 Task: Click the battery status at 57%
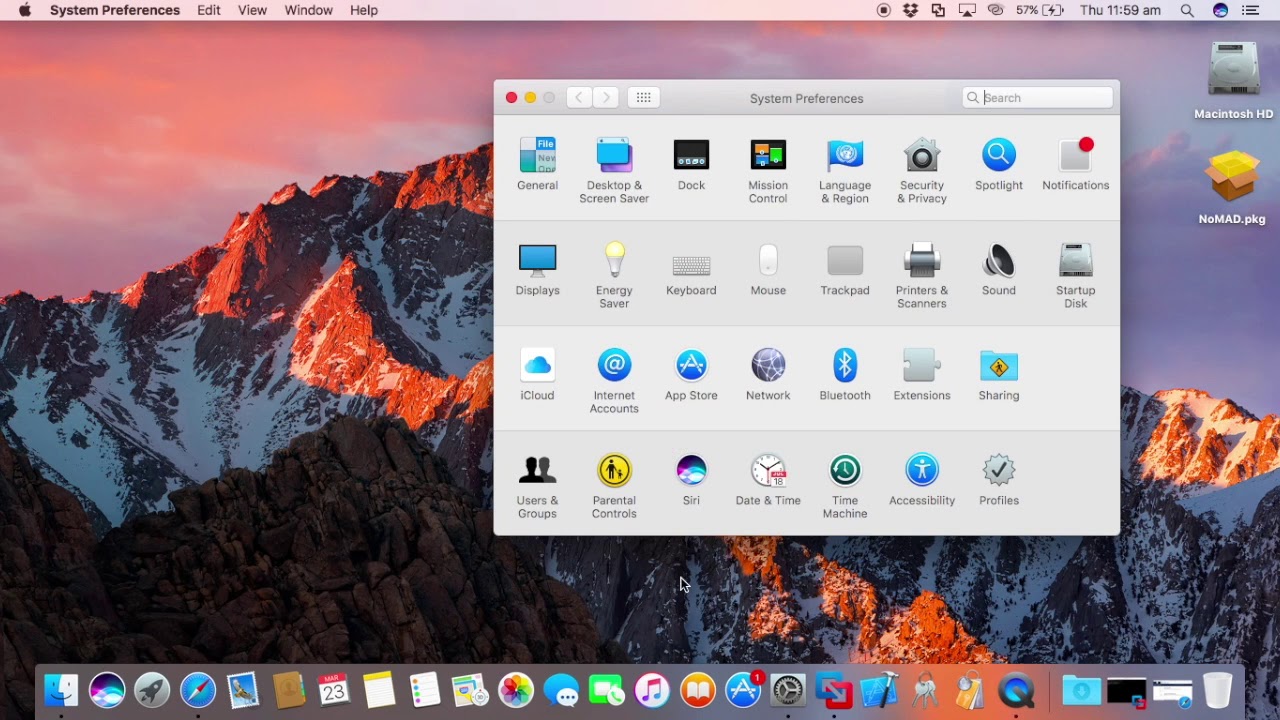[x=1040, y=10]
